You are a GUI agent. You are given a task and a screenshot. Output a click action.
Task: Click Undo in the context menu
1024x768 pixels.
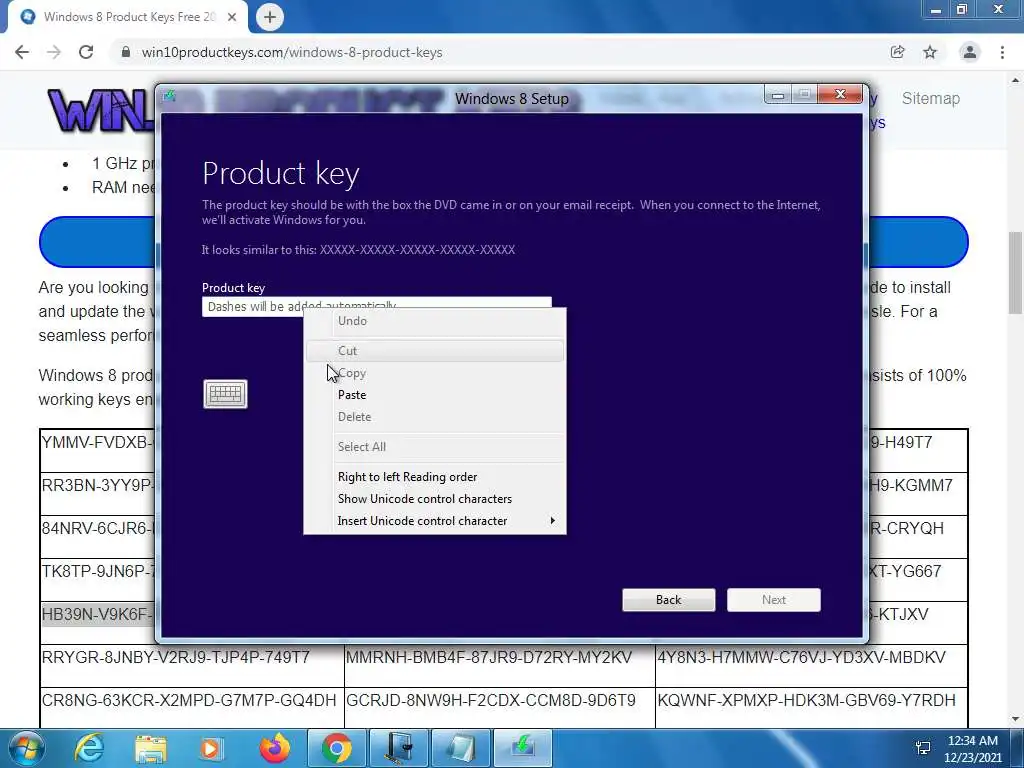pos(435,321)
